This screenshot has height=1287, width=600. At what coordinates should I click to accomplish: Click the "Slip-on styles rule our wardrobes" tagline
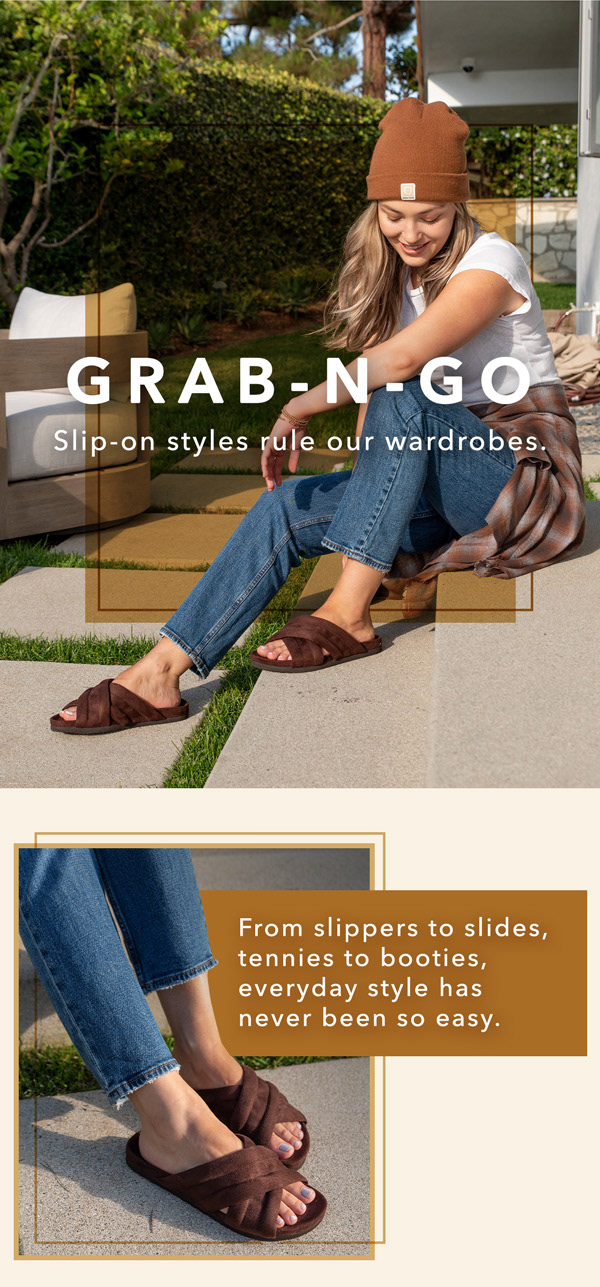(301, 439)
